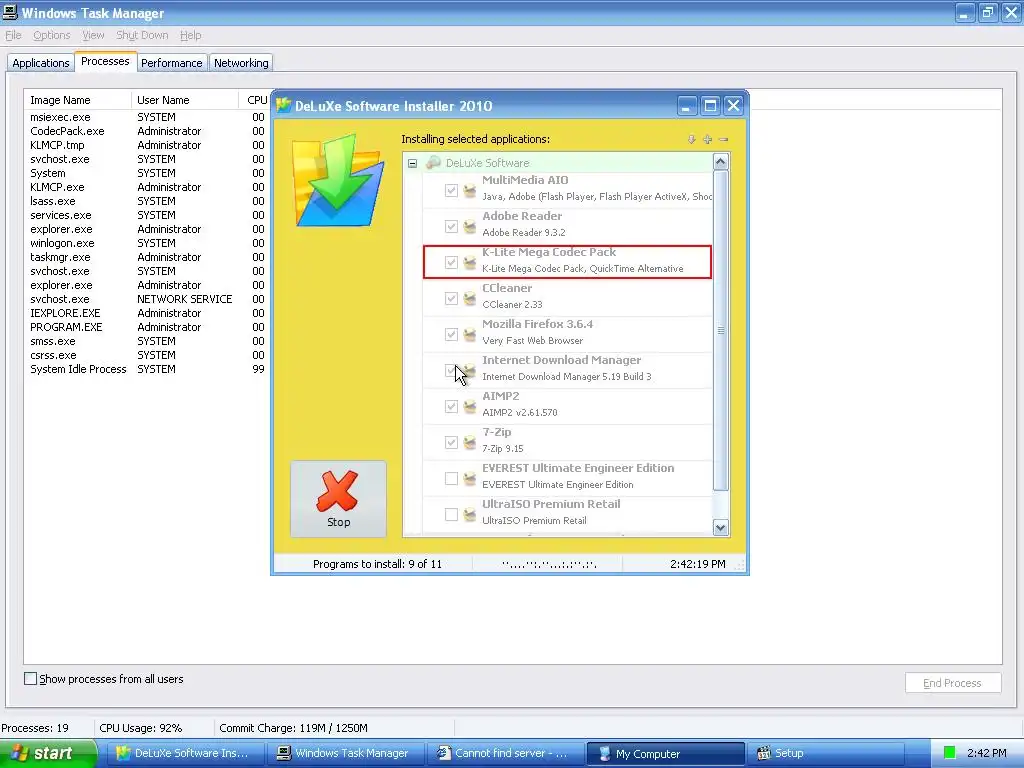Select the CodecPack.exe process row
The width and height of the screenshot is (1024, 768).
(147, 131)
